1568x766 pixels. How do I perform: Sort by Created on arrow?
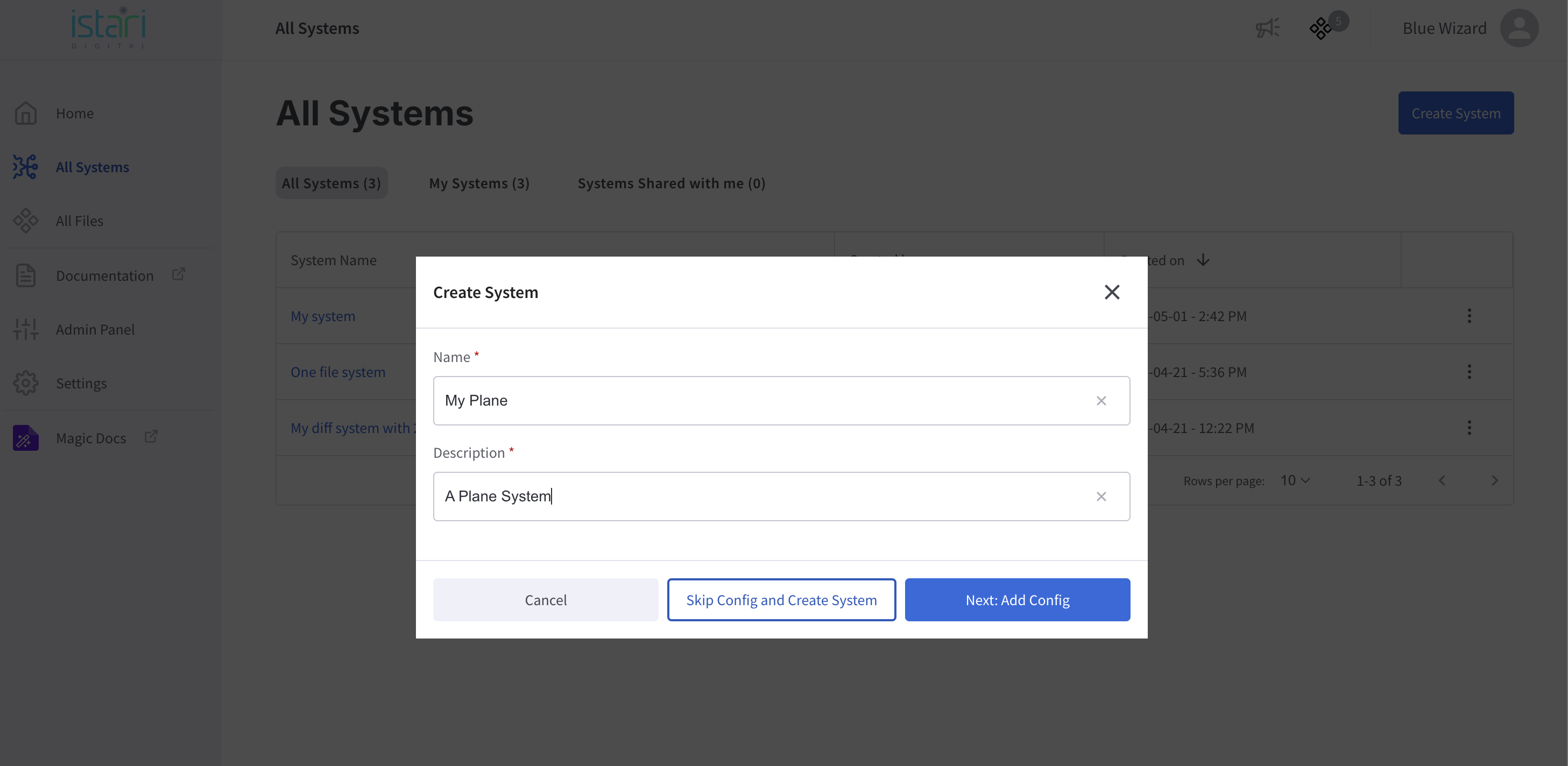[1203, 260]
